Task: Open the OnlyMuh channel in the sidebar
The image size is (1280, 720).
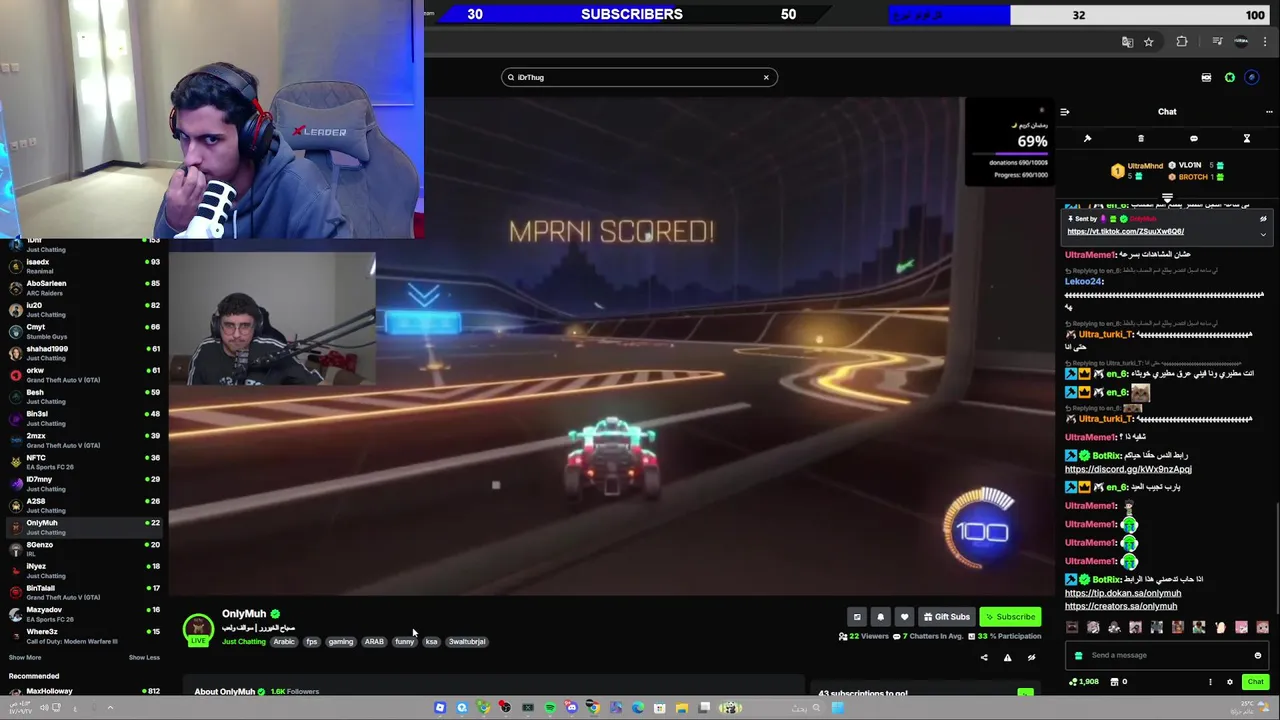Action: click(x=84, y=527)
